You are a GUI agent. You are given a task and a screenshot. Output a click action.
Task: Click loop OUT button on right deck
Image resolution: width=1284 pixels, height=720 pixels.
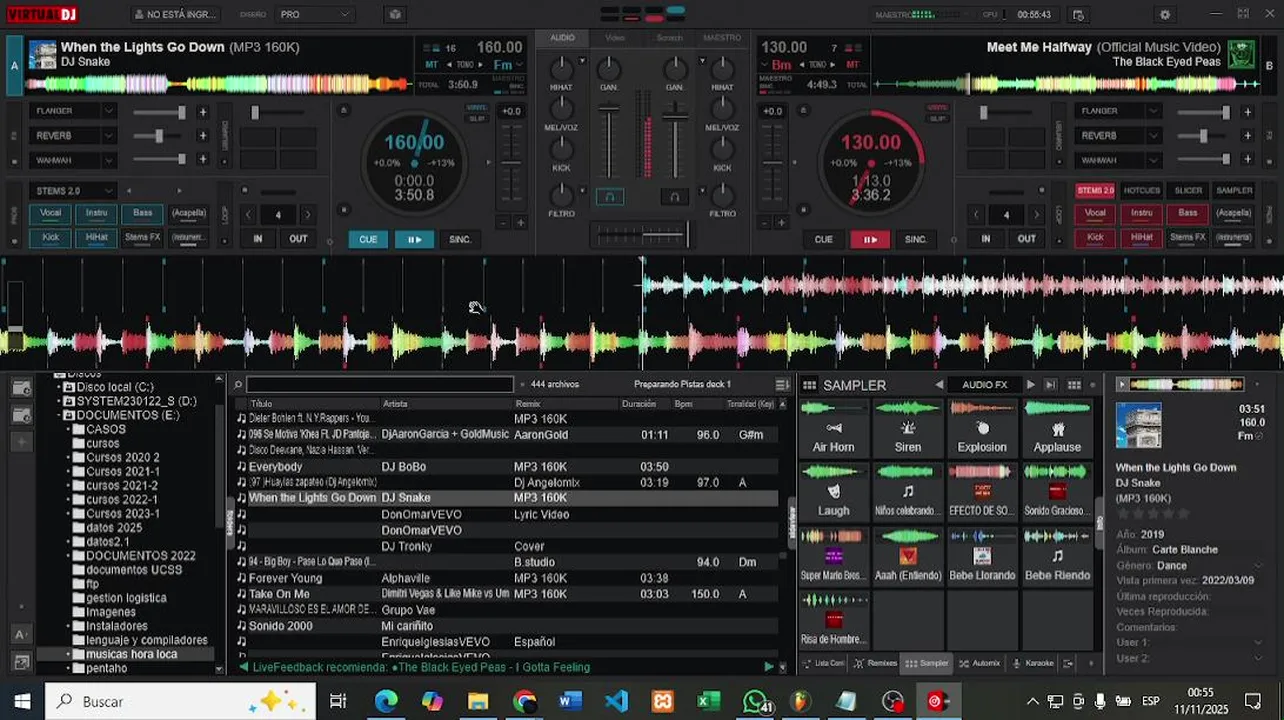pos(1027,239)
